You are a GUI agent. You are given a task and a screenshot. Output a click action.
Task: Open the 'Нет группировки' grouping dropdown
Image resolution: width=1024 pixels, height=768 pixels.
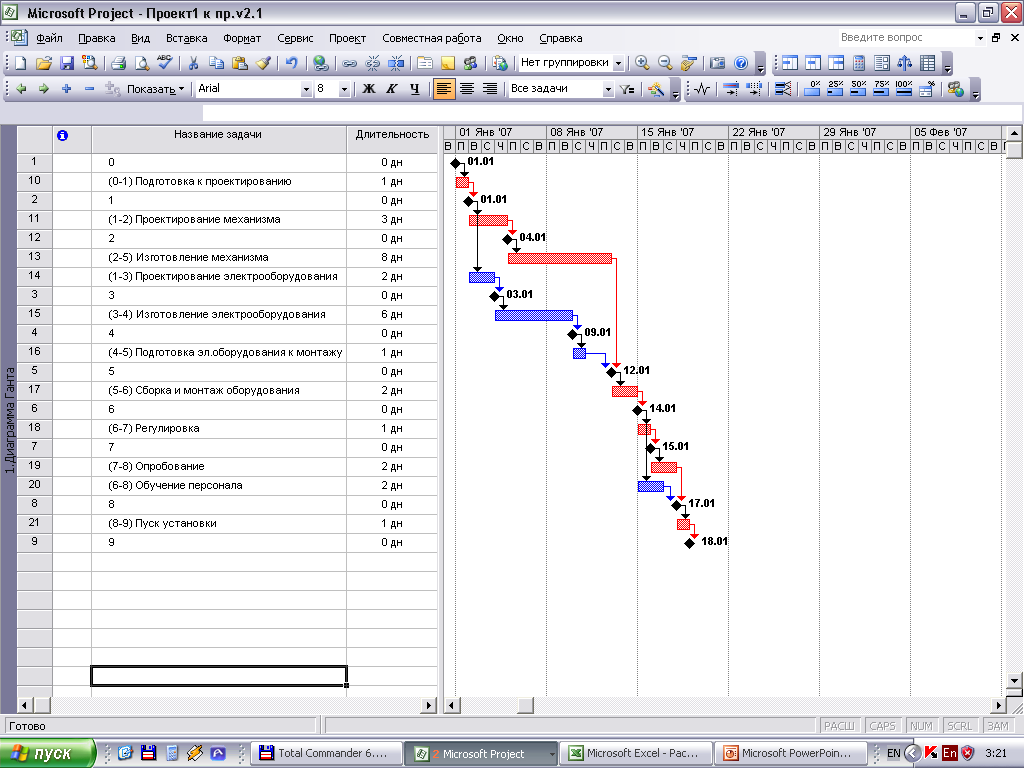click(618, 63)
